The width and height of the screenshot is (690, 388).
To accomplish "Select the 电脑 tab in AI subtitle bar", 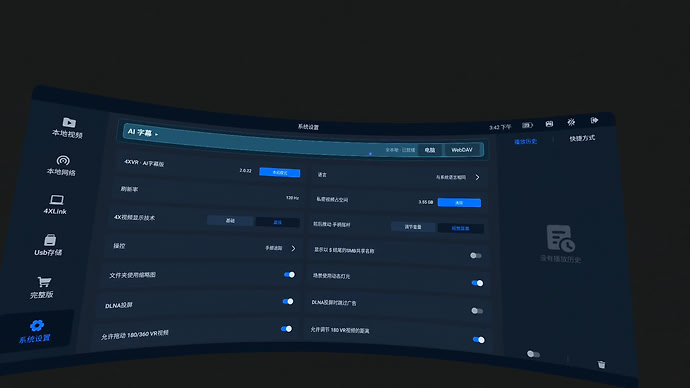I will coord(430,150).
